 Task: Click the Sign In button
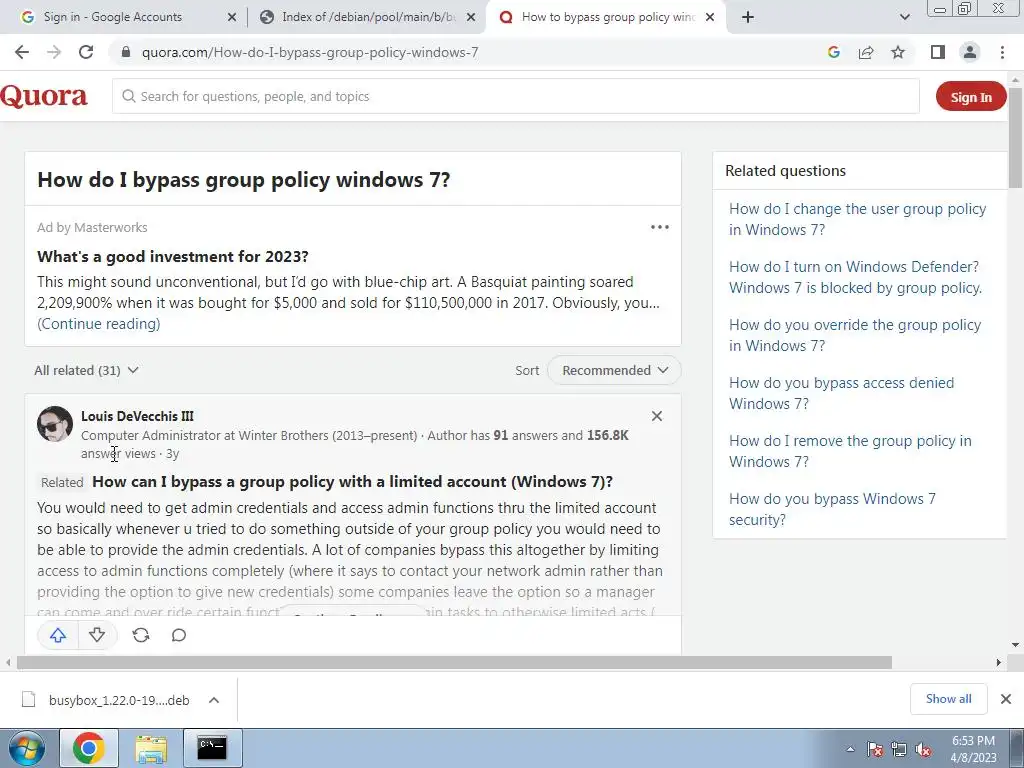point(970,97)
